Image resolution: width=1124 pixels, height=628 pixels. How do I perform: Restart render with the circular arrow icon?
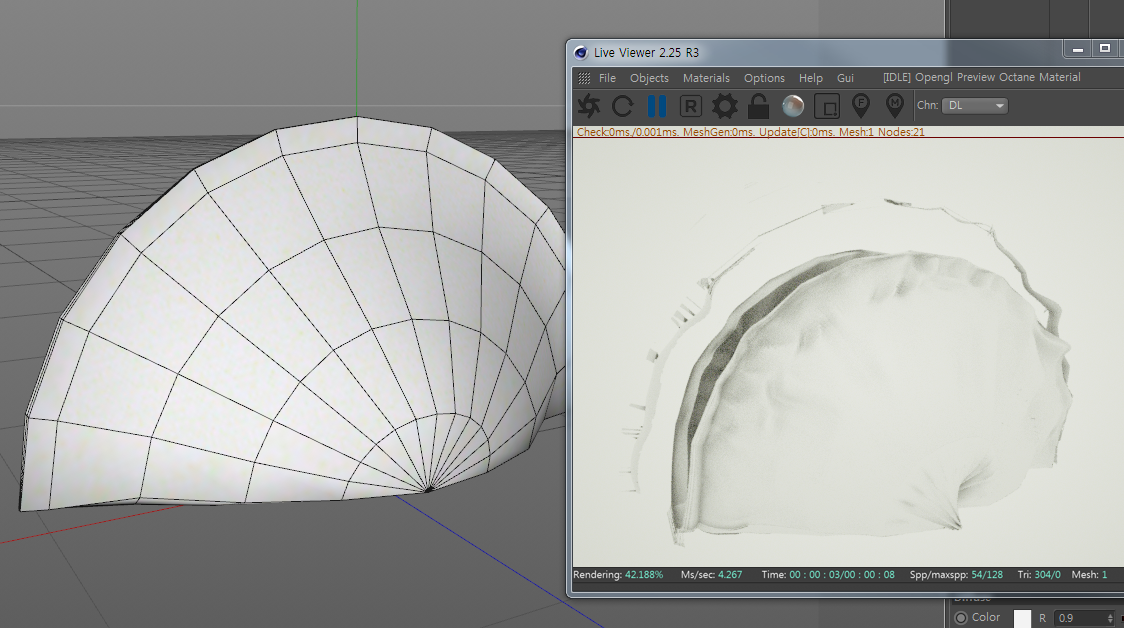coord(623,106)
